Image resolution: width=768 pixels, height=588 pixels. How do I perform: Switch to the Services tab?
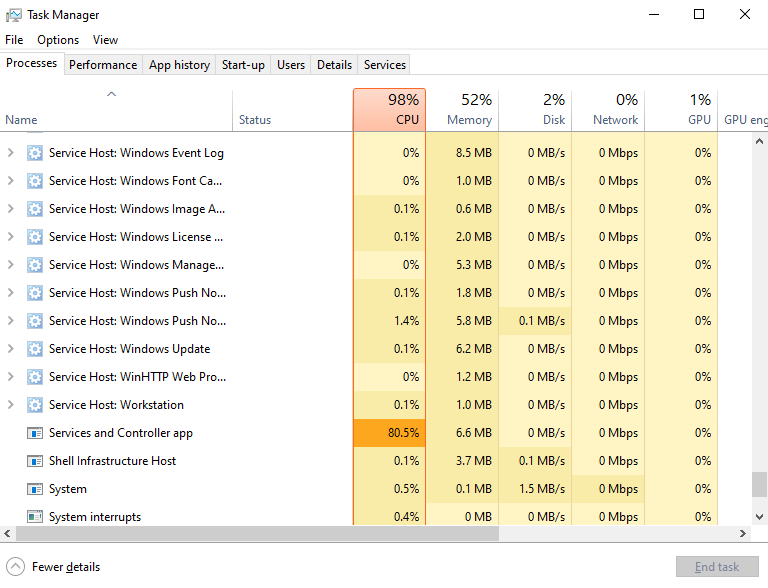384,65
